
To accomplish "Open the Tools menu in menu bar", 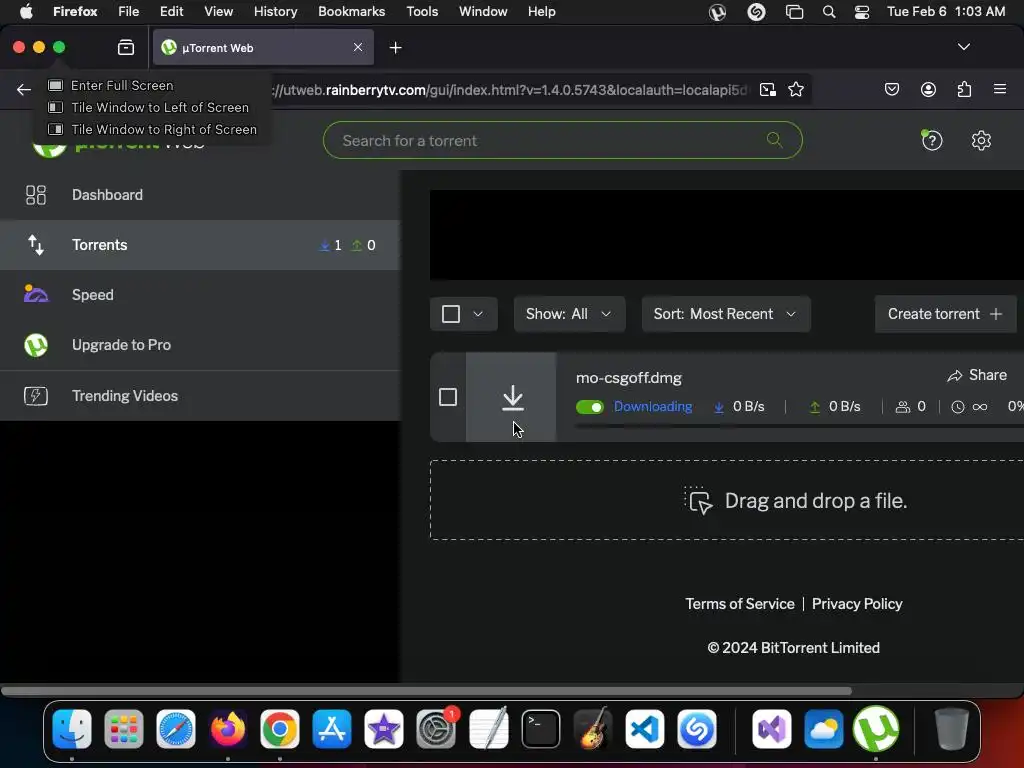I will click(422, 12).
